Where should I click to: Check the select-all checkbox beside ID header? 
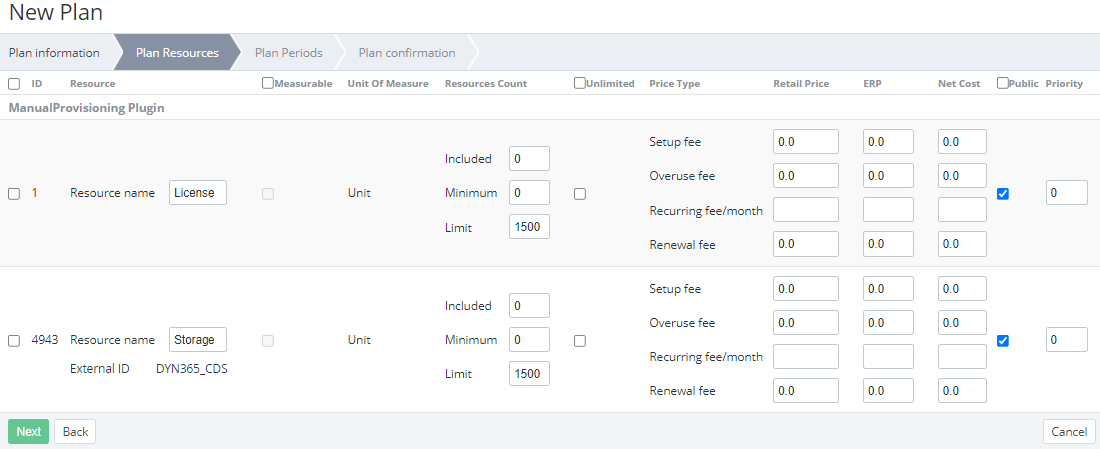click(x=14, y=84)
